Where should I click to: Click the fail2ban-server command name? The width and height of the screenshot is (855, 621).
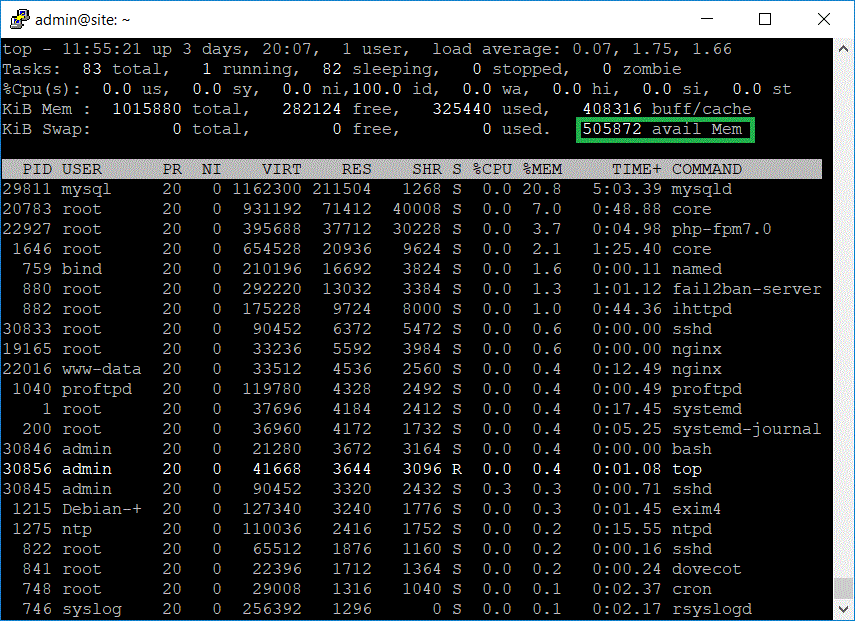click(x=746, y=289)
